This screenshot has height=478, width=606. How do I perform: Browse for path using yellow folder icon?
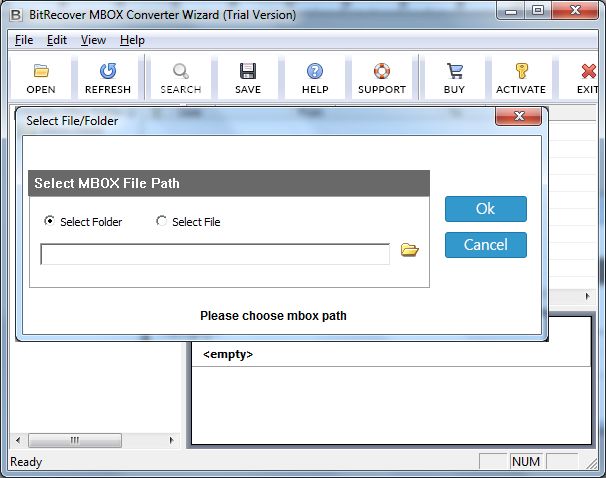click(x=410, y=250)
